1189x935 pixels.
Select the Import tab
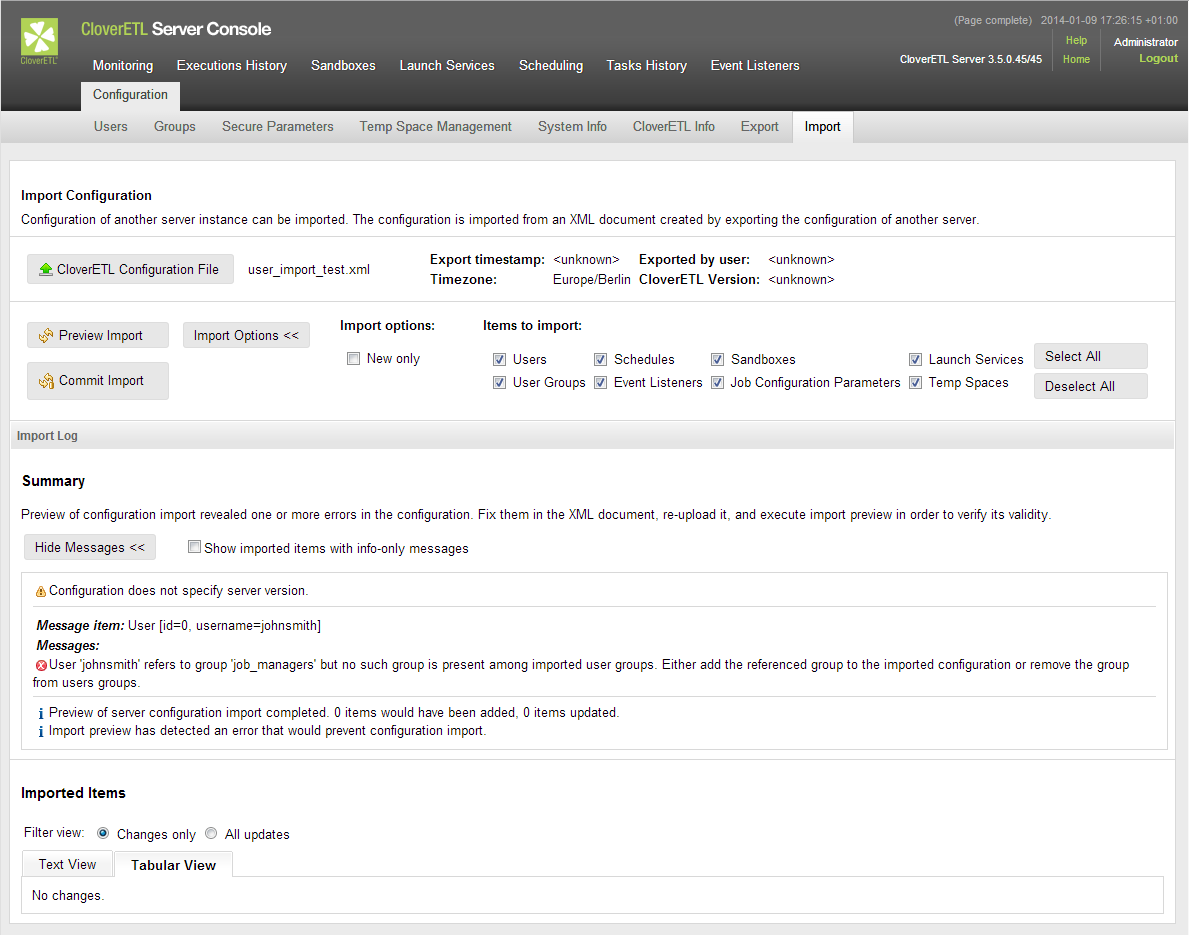(823, 127)
